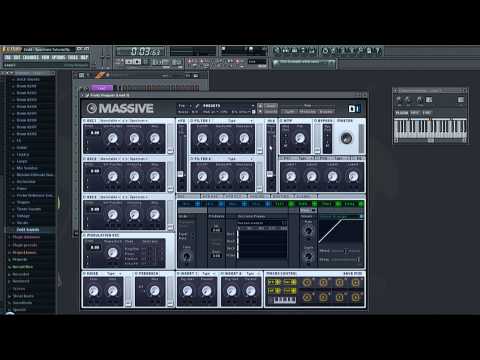Click the Master volume knob
480x360 pixels.
346,138
